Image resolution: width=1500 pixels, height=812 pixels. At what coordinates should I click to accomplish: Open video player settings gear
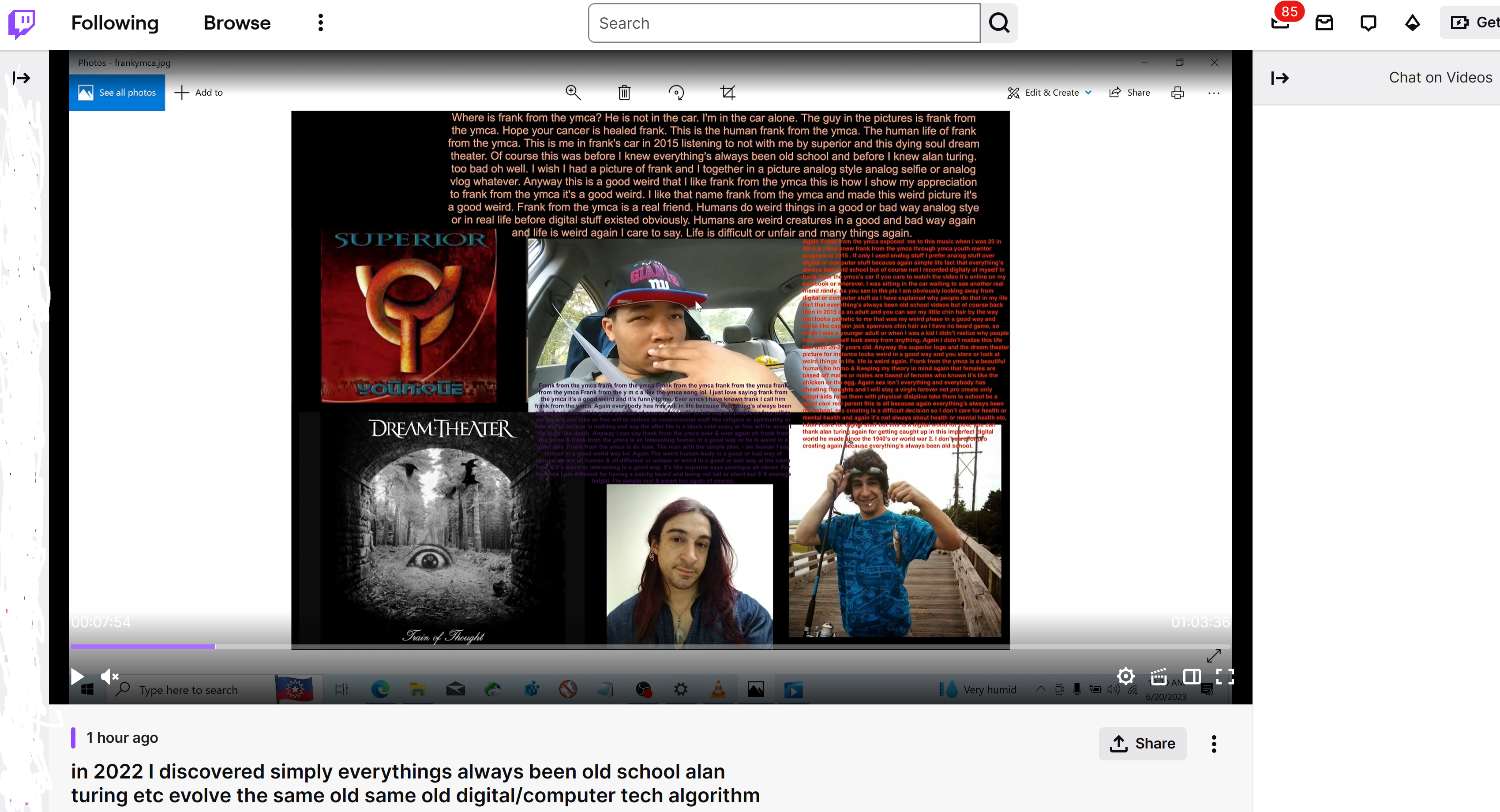1125,677
